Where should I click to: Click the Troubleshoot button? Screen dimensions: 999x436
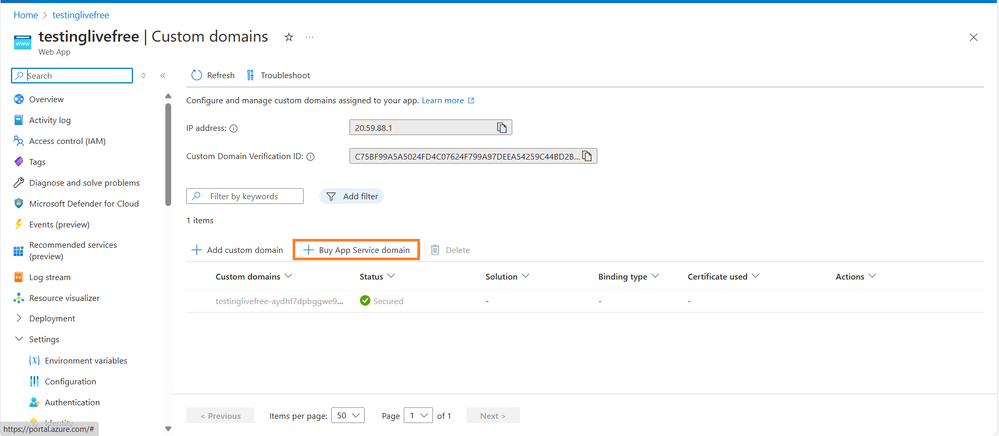tap(278, 75)
